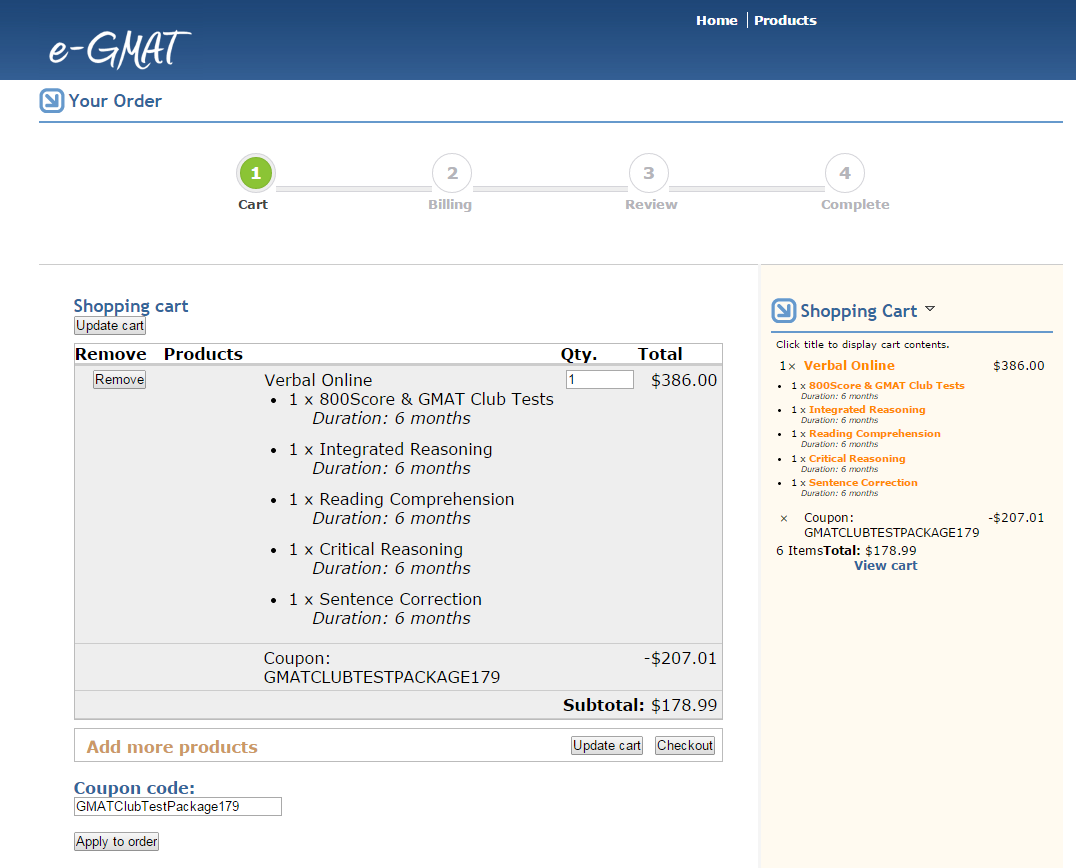1076x868 pixels.
Task: Click the Your Order arrow icon
Action: (52, 101)
